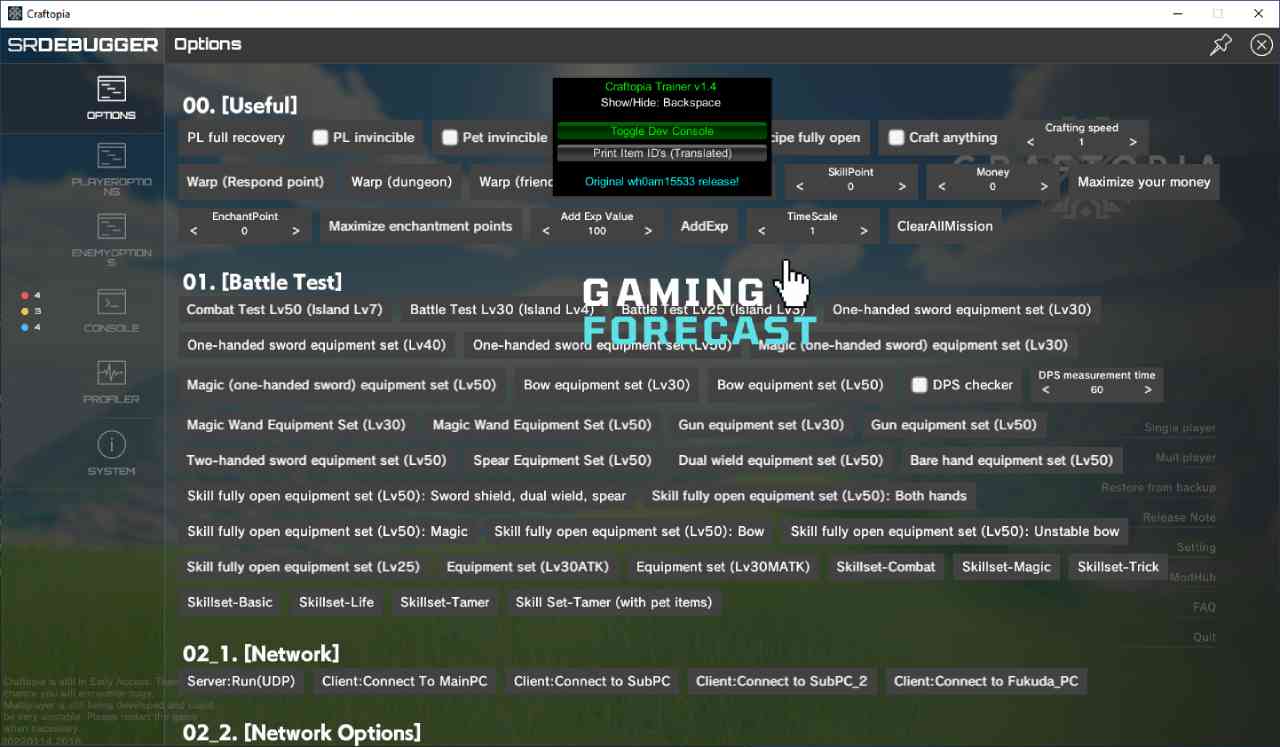Decrease Add Exp Value
The width and height of the screenshot is (1280, 747).
[546, 231]
